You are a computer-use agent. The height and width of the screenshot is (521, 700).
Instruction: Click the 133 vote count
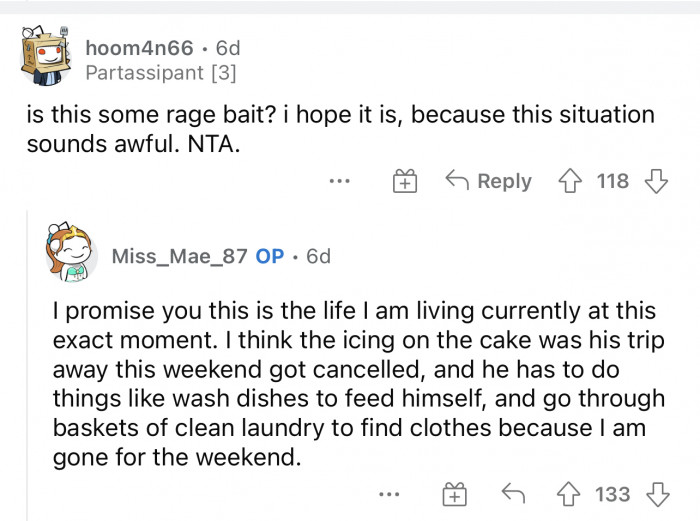(612, 494)
